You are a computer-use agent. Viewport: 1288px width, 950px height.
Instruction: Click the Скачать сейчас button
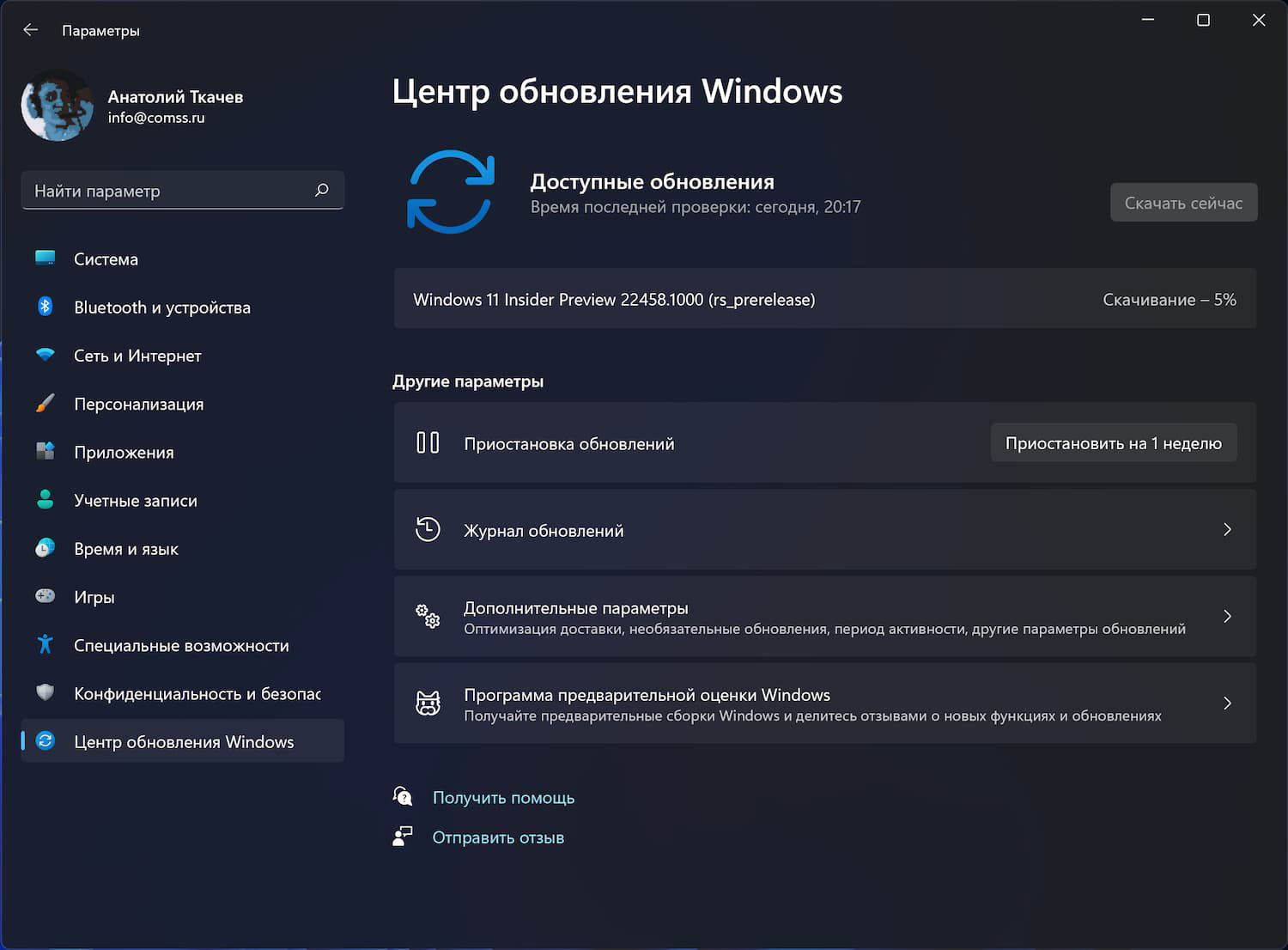click(x=1183, y=202)
